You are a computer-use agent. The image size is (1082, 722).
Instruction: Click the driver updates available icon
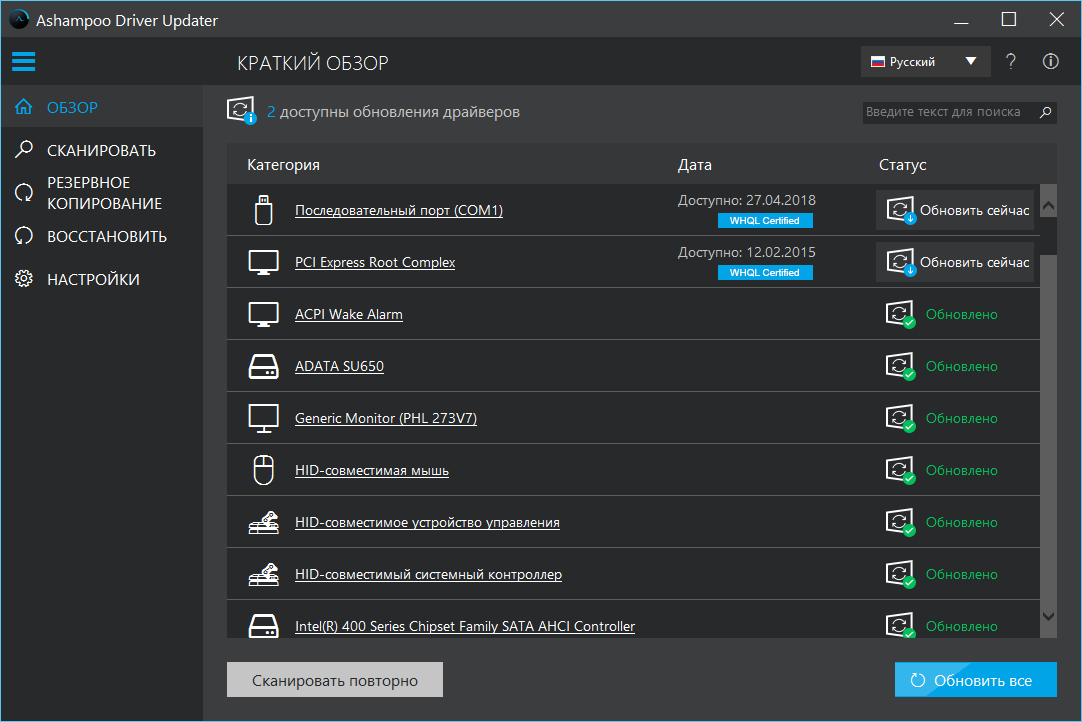point(241,112)
